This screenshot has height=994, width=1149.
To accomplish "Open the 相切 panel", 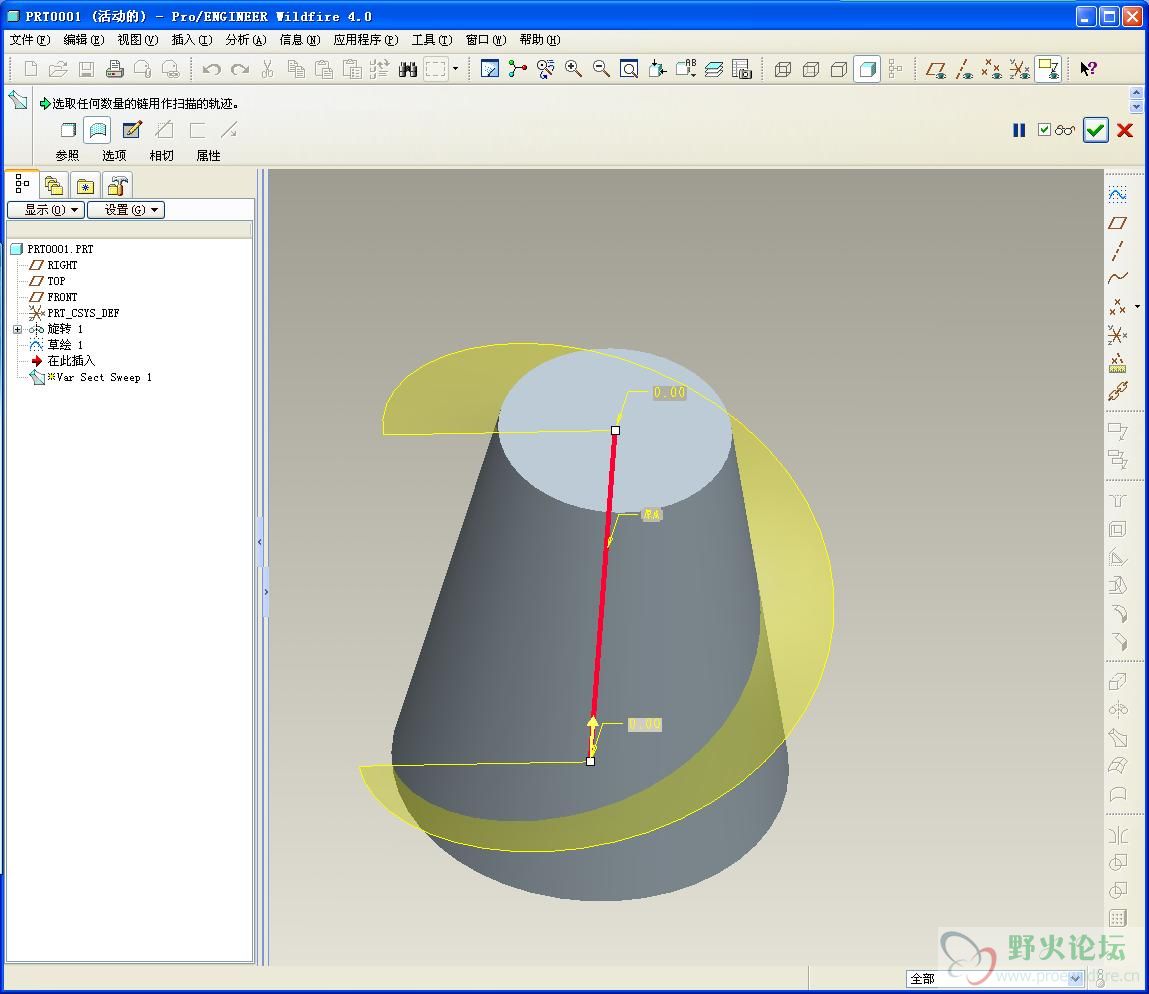I will 161,155.
